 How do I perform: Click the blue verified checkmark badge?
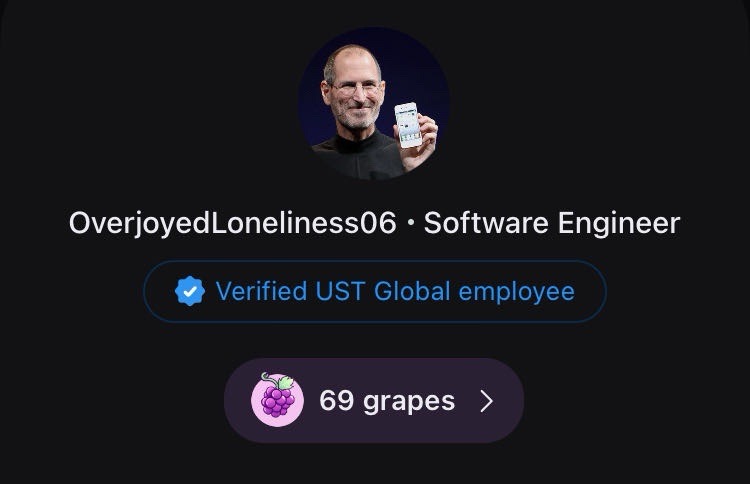click(x=190, y=291)
